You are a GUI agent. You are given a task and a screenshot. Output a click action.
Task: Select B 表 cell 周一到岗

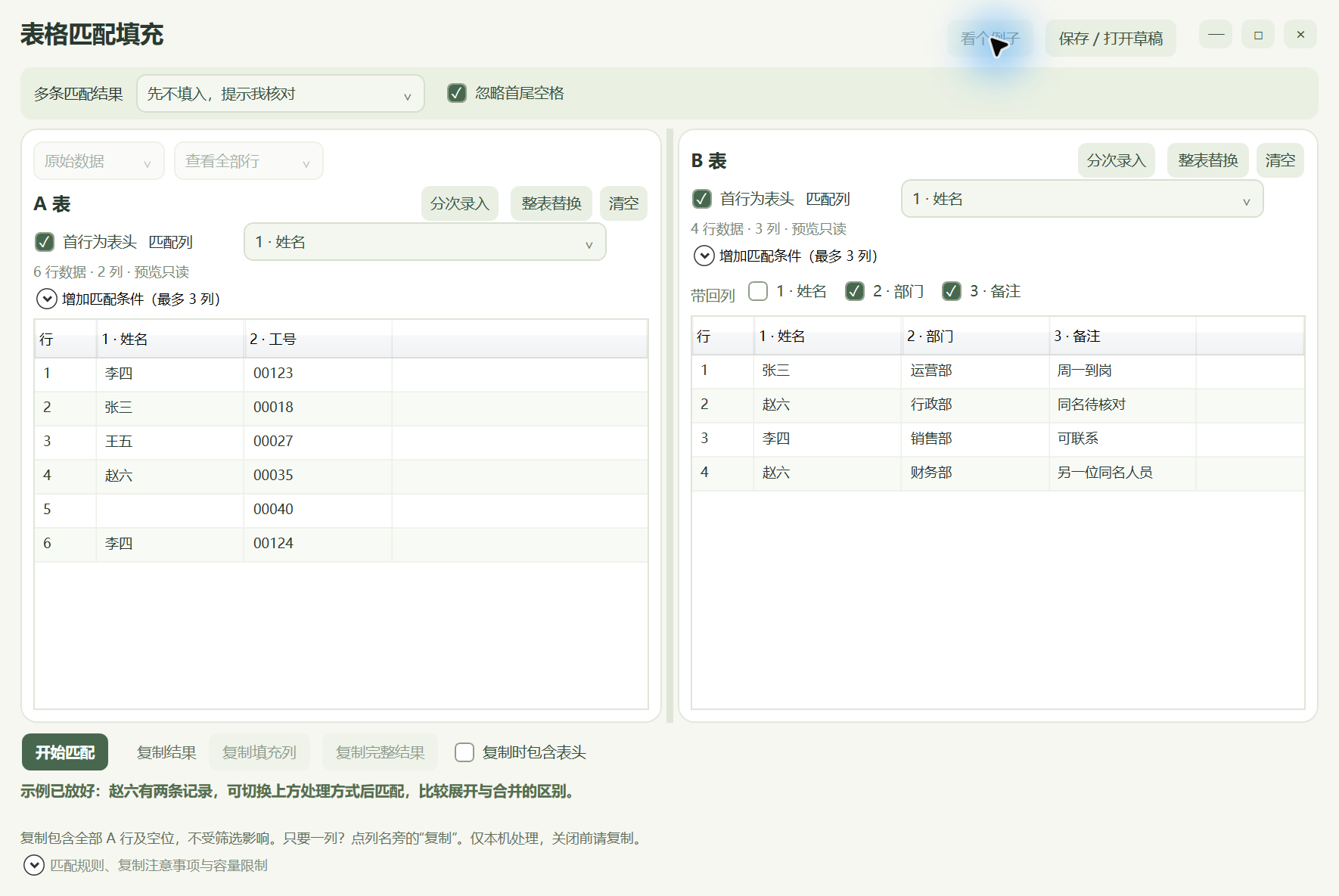tap(1123, 370)
